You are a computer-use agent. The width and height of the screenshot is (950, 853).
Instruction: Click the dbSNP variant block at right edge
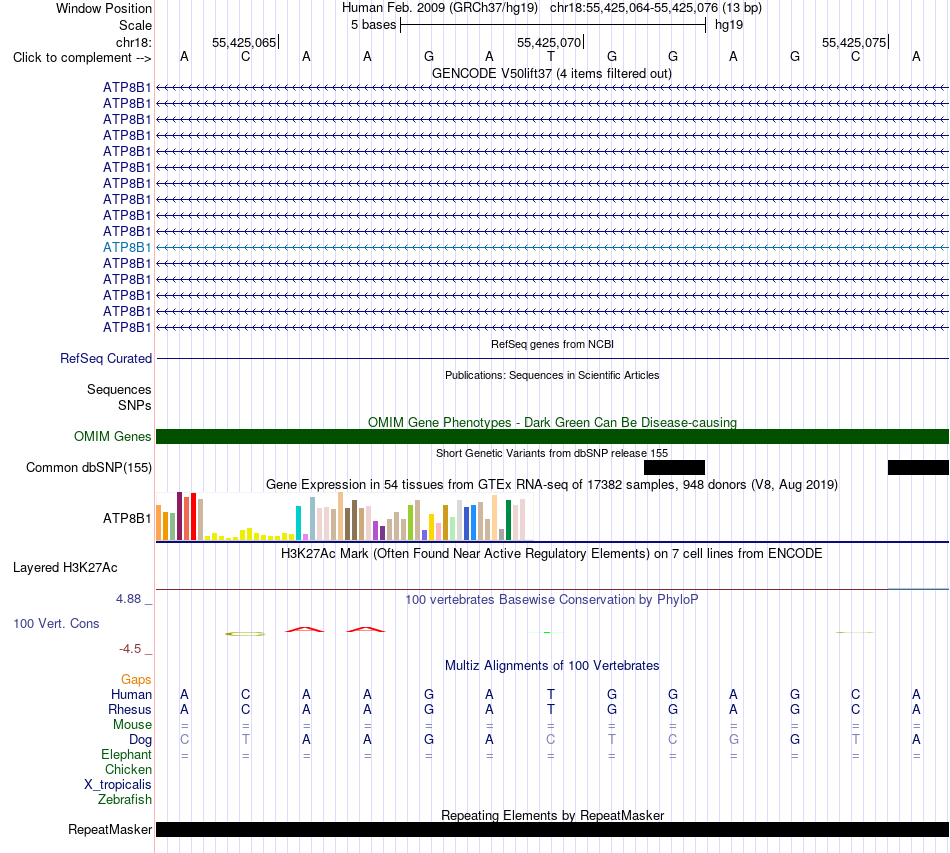click(918, 467)
